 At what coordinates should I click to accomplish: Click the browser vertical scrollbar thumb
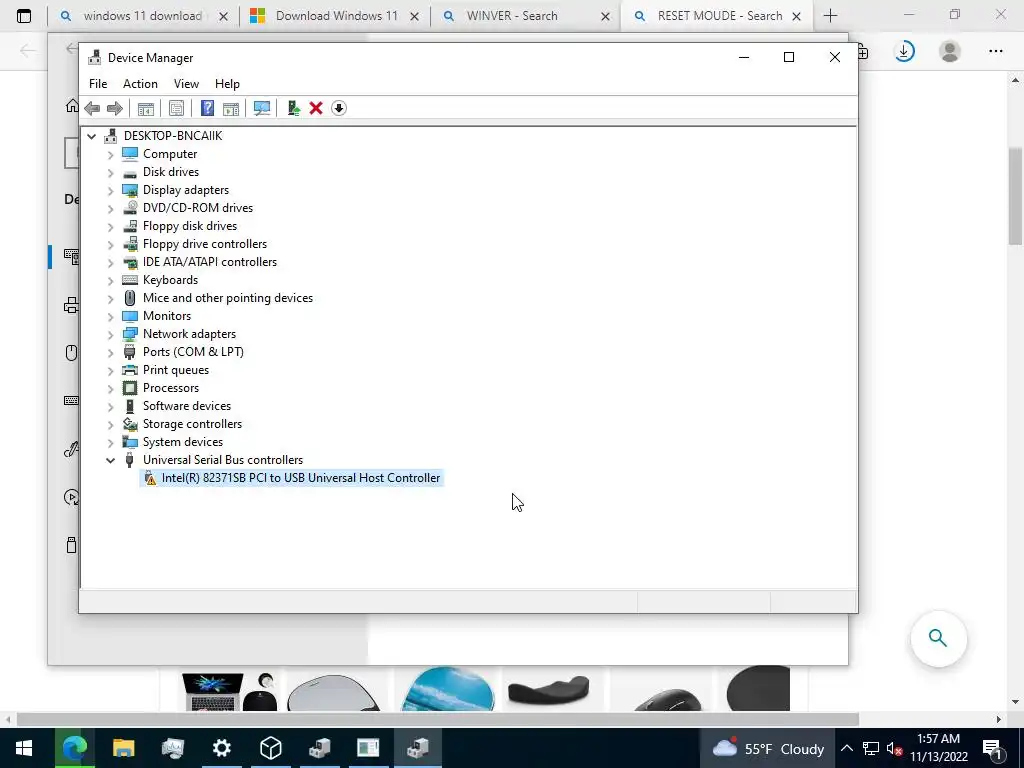coord(1016,196)
